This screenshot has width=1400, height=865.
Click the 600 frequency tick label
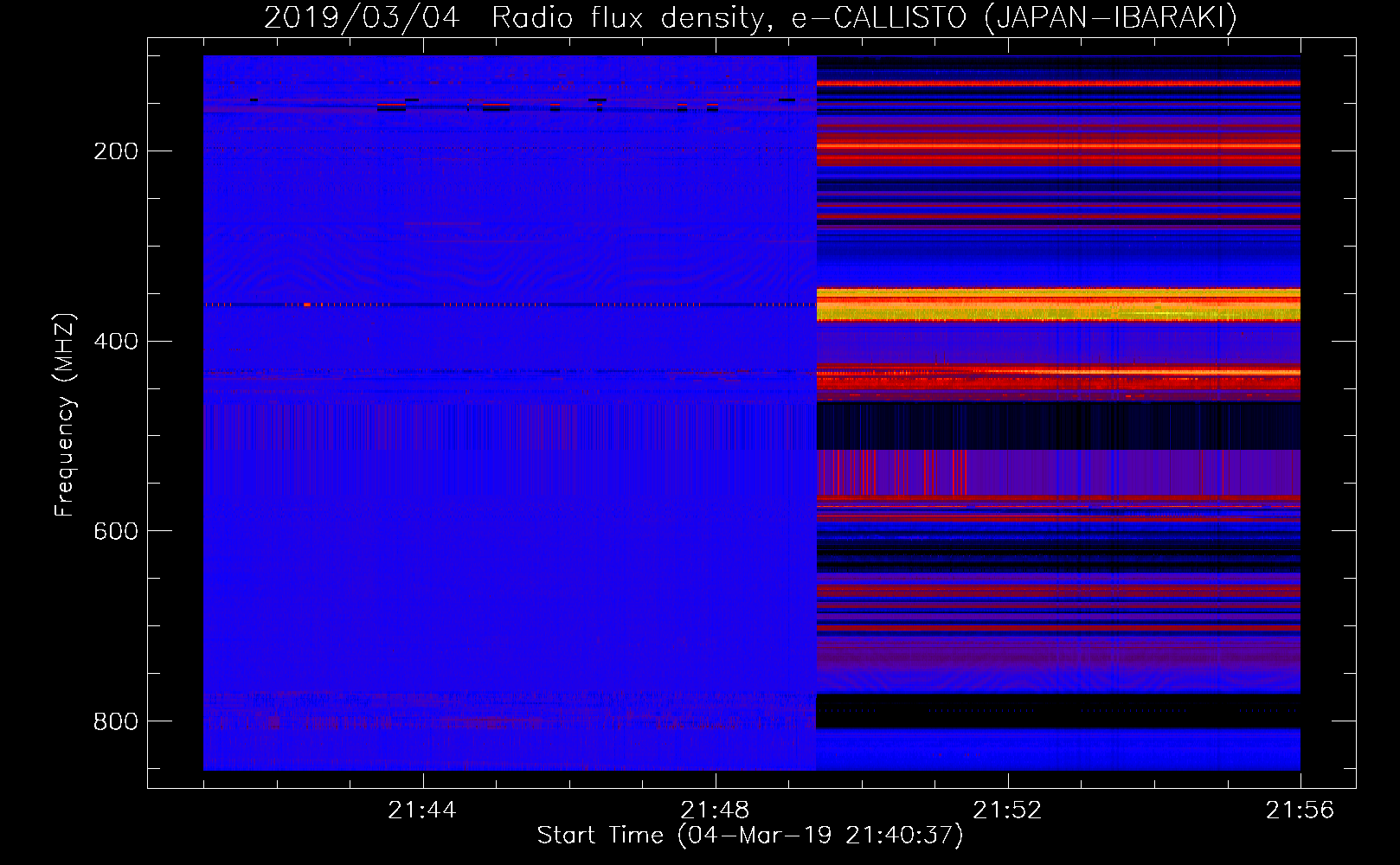116,530
